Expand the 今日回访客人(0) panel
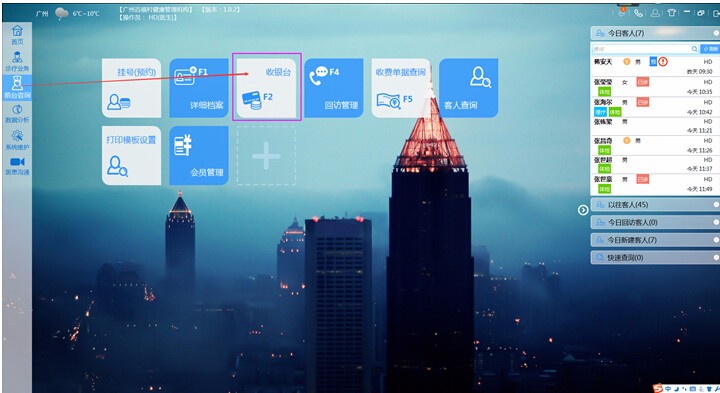This screenshot has width=720, height=393. point(655,222)
